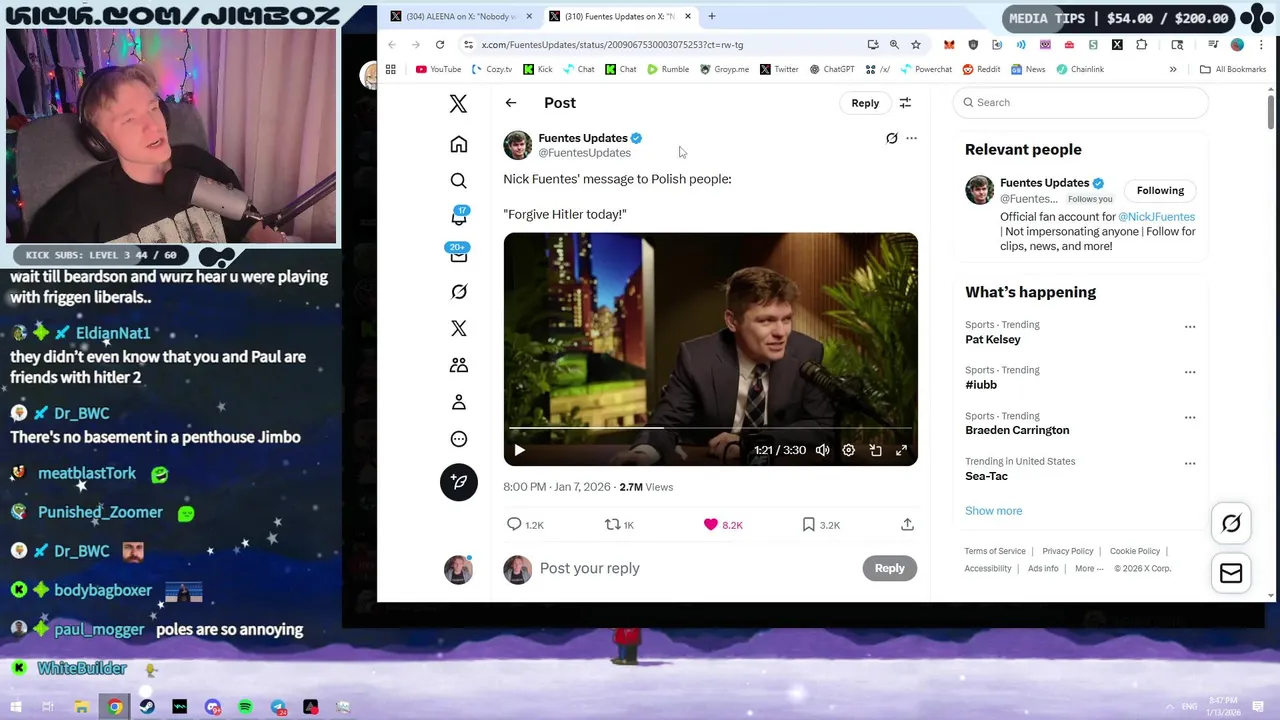Screen dimensions: 1280x720
Task: Open Communities people icon in X sidebar
Action: (x=459, y=365)
